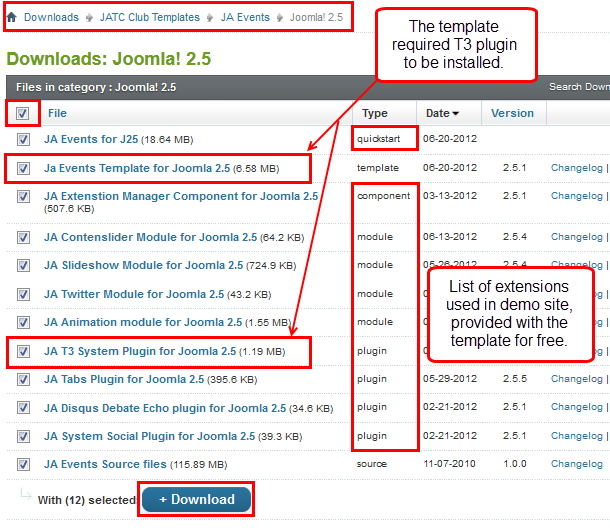Uncheck JA Twitter Module checkbox
The height and width of the screenshot is (528, 610).
point(23,295)
